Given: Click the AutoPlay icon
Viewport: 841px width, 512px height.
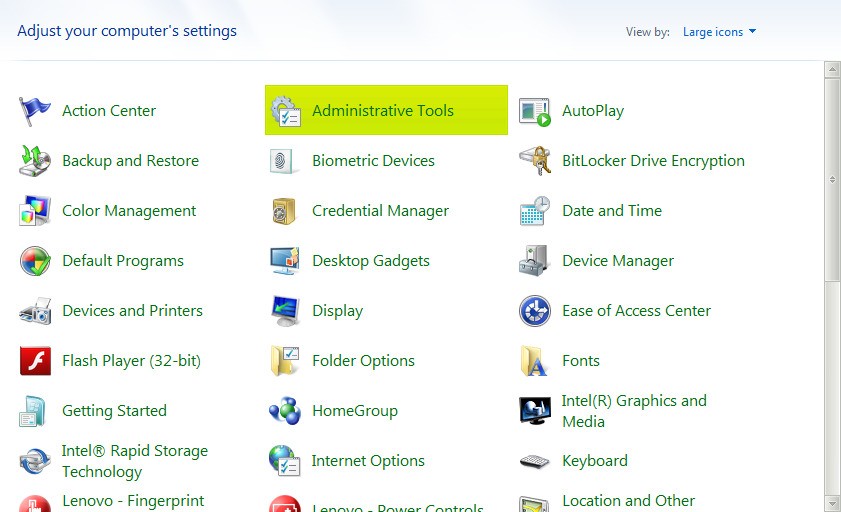Looking at the screenshot, I should [x=535, y=111].
